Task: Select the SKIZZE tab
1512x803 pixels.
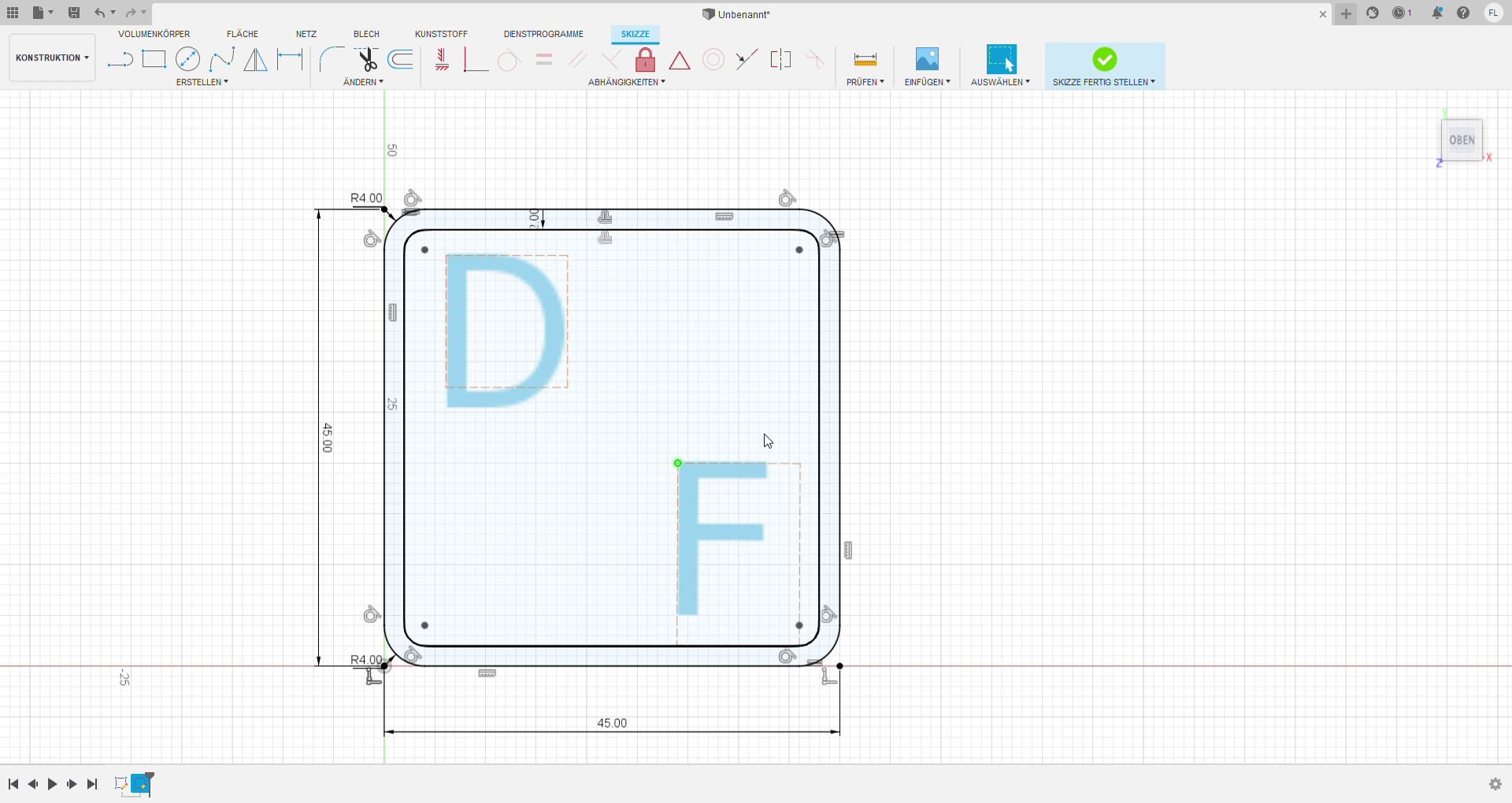Action: 635,34
